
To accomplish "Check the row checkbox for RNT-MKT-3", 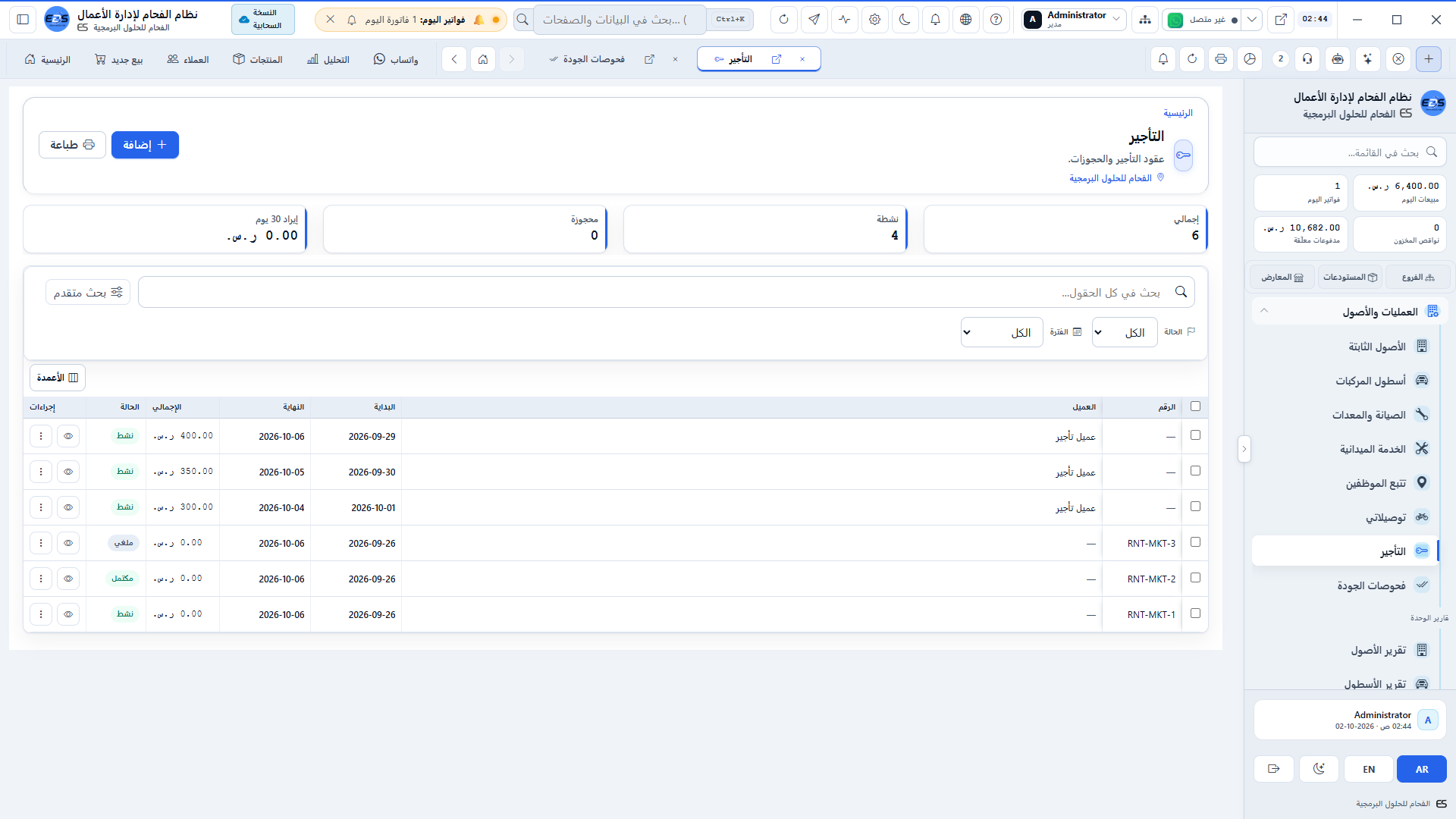I will [x=1196, y=542].
